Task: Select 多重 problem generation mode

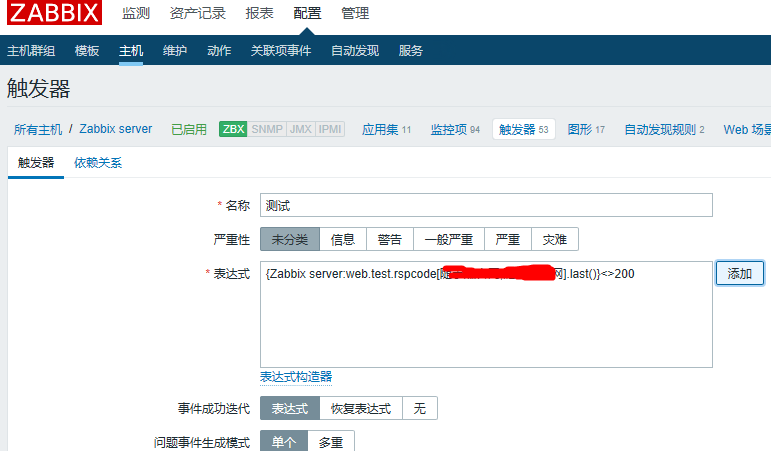Action: coord(331,442)
